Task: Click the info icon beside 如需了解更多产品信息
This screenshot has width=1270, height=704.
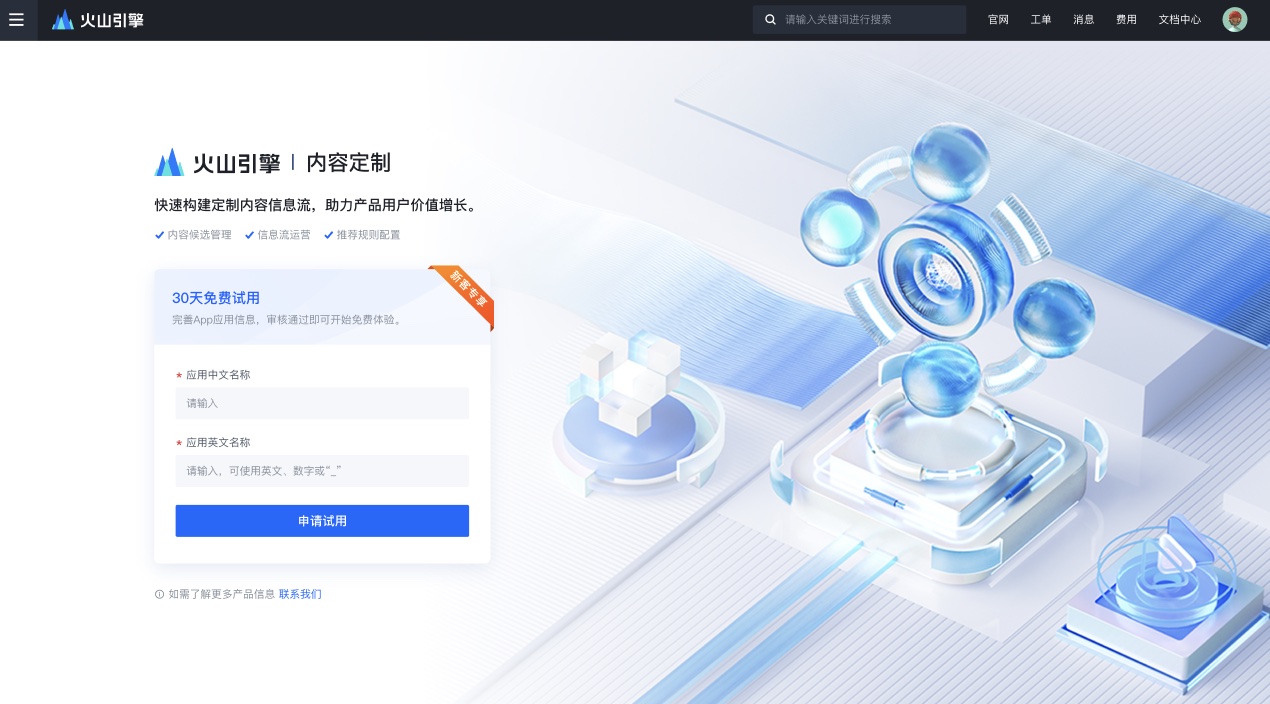Action: tap(159, 594)
